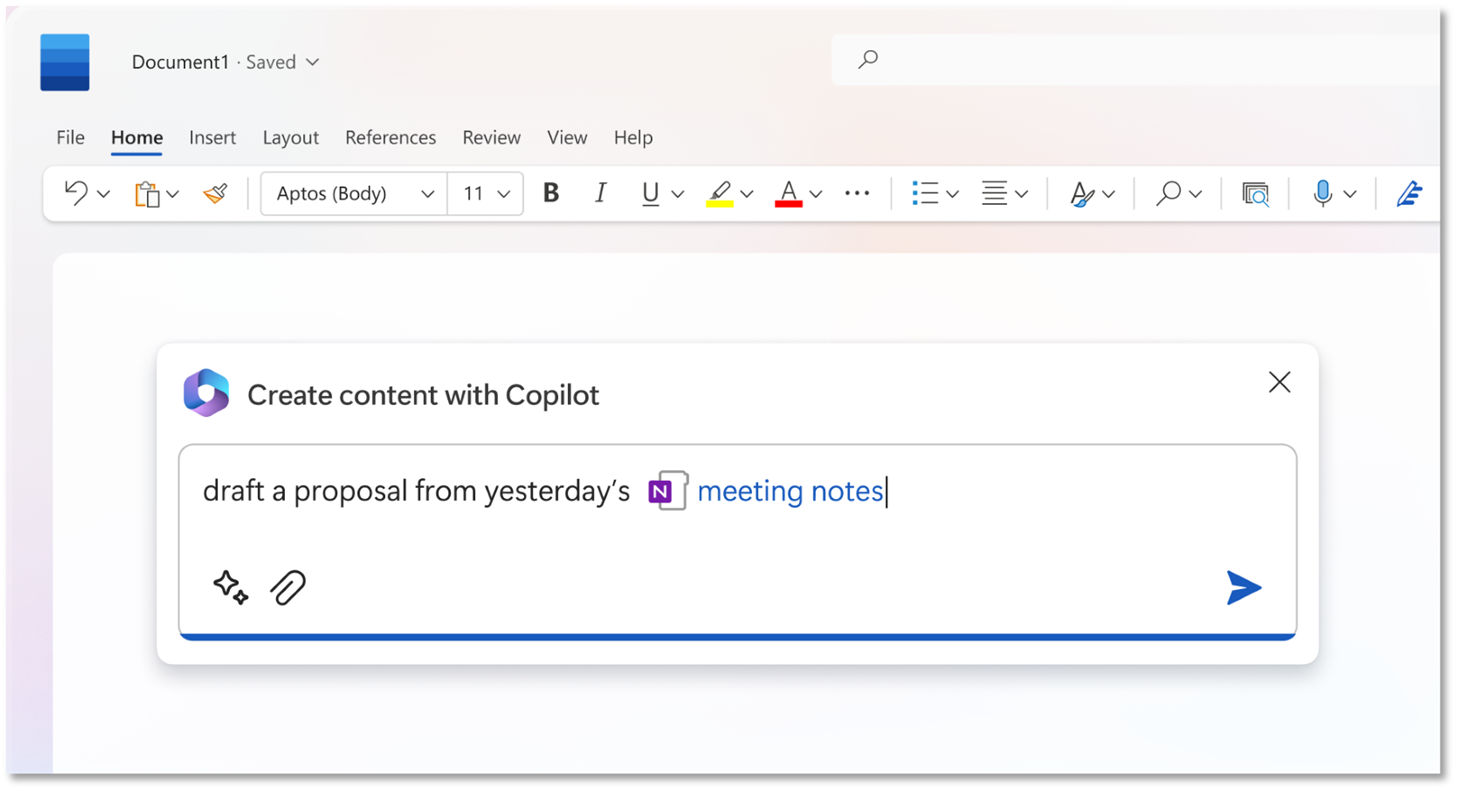Apply yellow text highlight color
The height and width of the screenshot is (791, 1458).
[720, 194]
